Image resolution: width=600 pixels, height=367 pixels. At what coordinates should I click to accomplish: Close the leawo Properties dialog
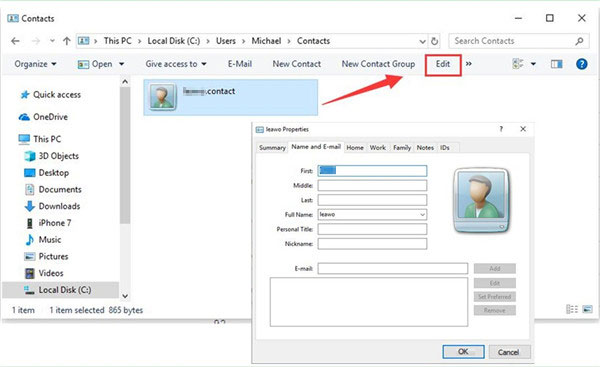coord(523,129)
